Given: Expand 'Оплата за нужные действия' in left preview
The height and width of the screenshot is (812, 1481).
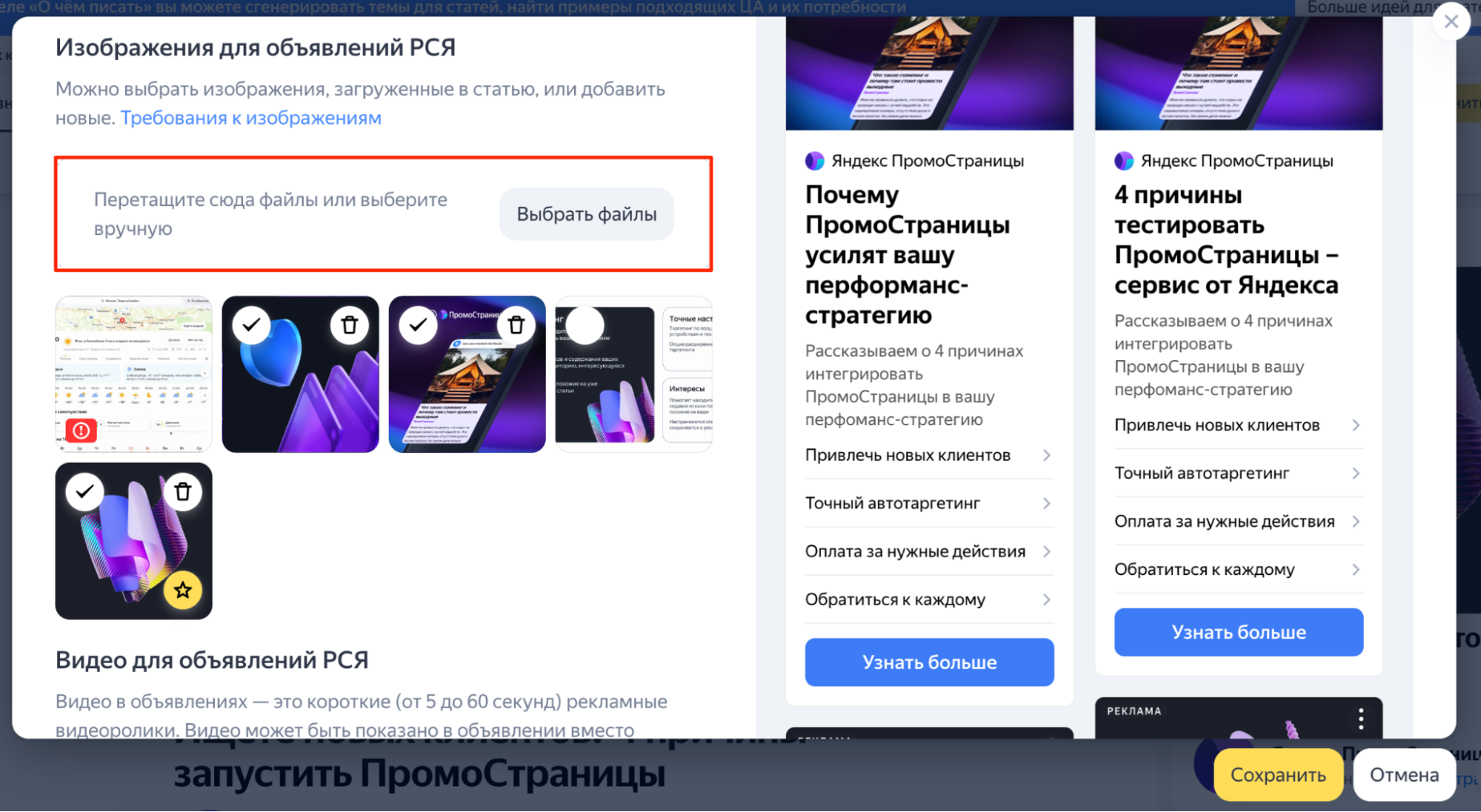Looking at the screenshot, I should 929,551.
